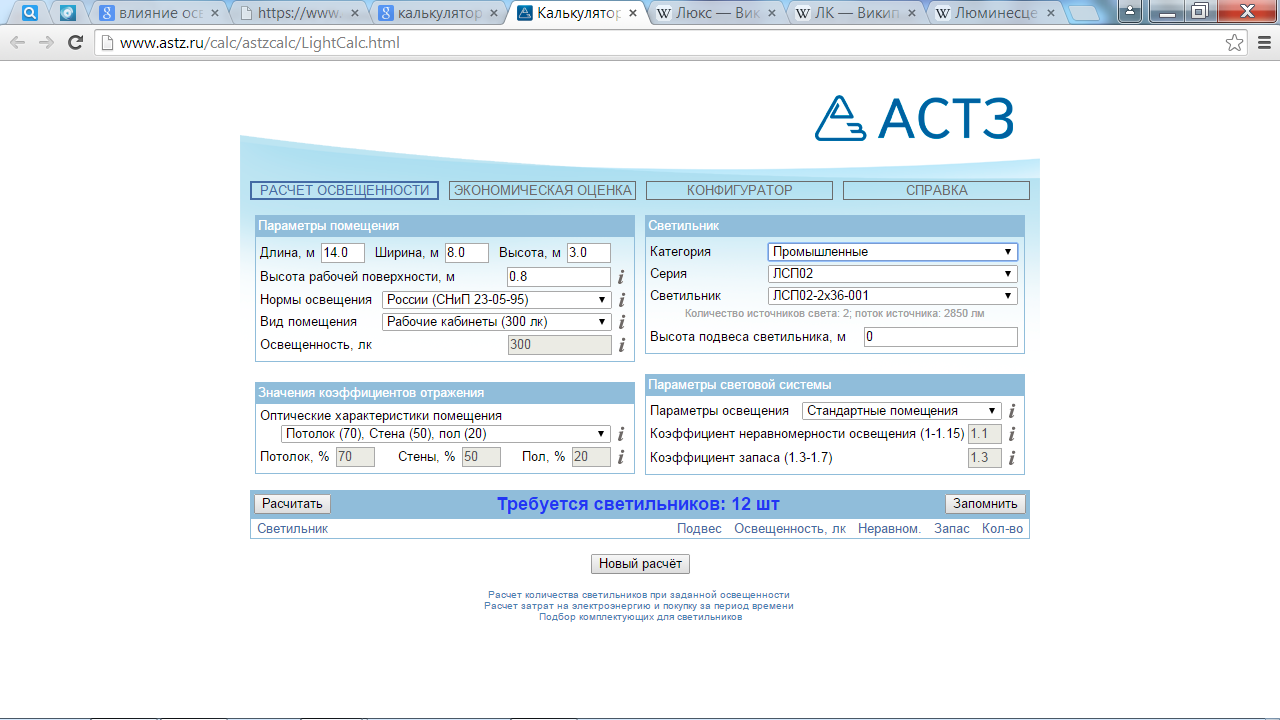Click info icon for Коэффициент неравномерности

pyautogui.click(x=1011, y=434)
